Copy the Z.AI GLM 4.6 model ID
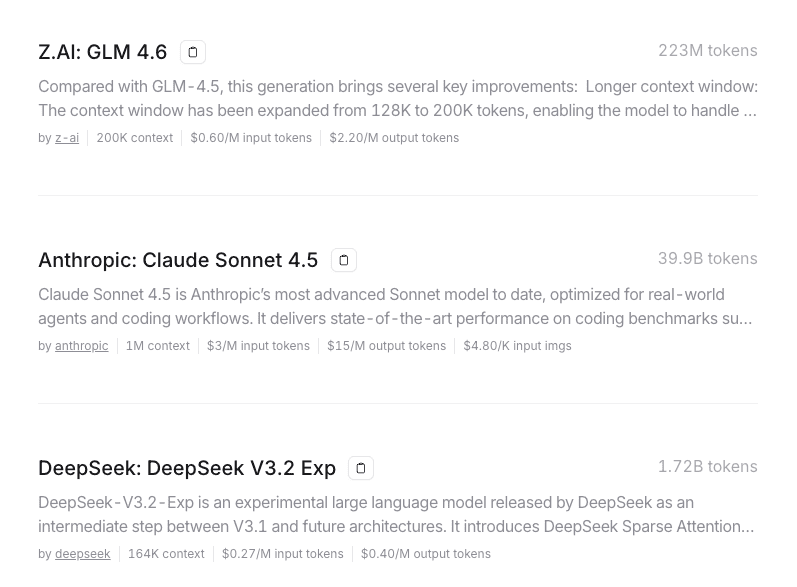The image size is (797, 587). click(193, 52)
